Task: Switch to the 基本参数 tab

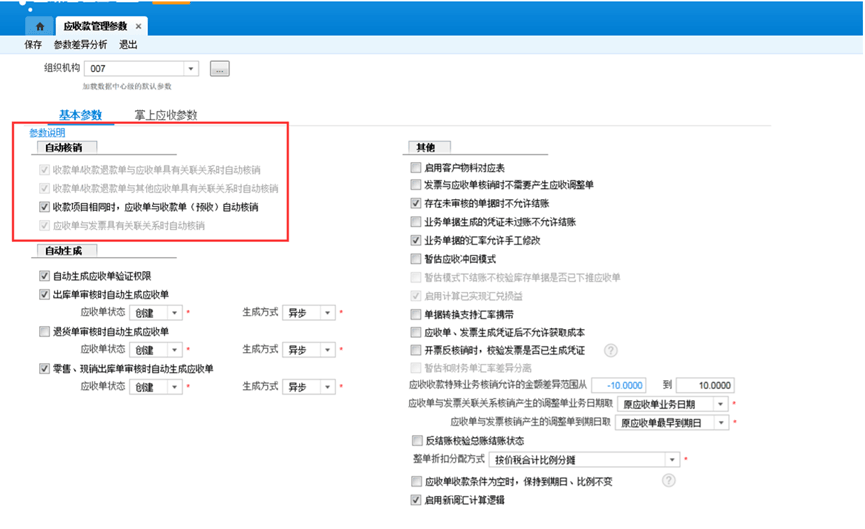Action: coord(81,115)
